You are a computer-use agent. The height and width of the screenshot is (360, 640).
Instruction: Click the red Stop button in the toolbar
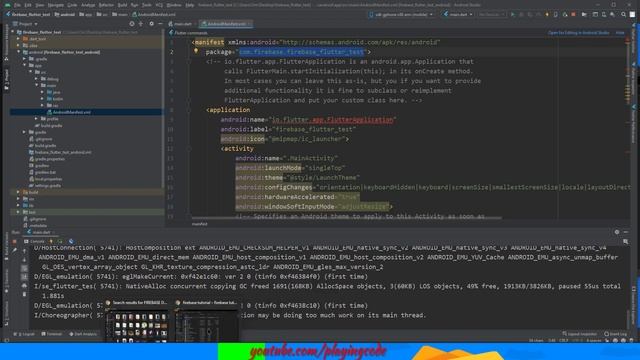point(573,14)
